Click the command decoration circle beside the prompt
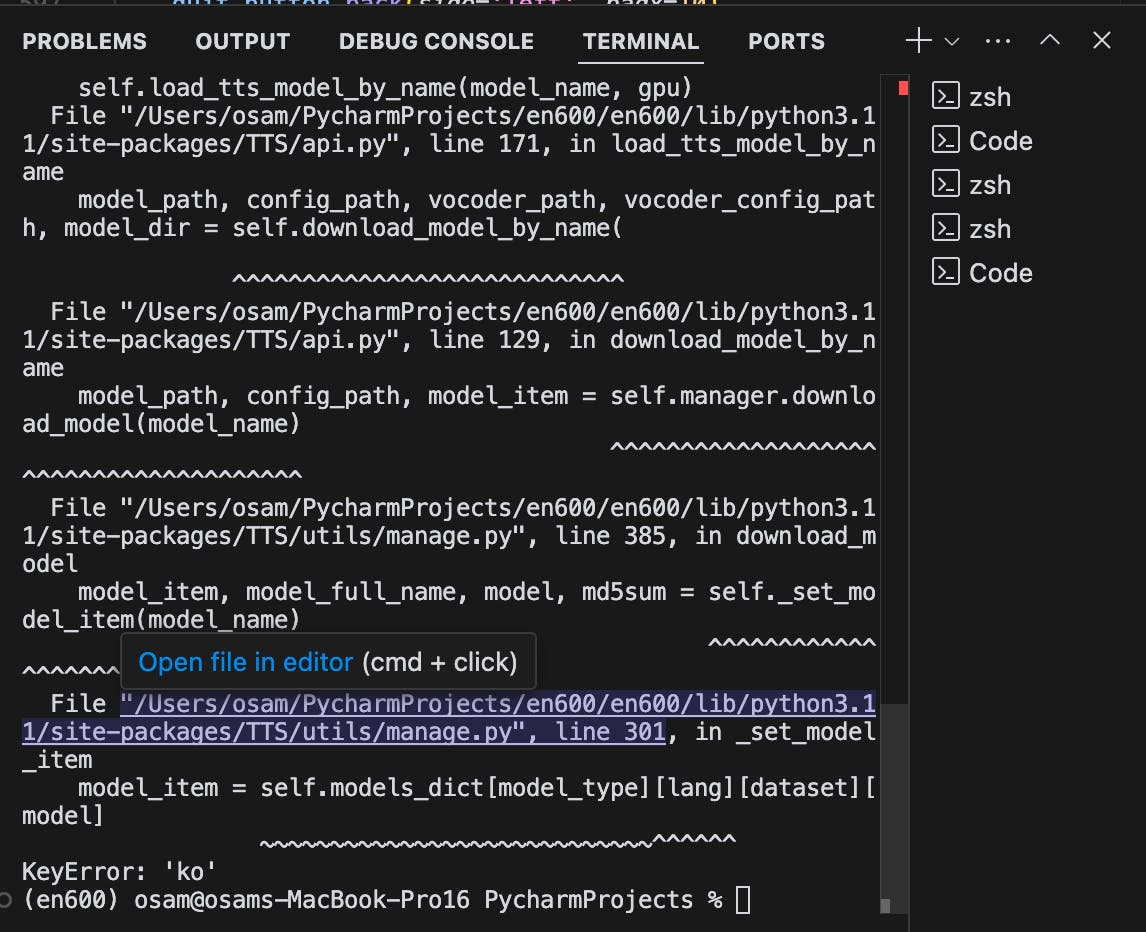 click(5, 899)
